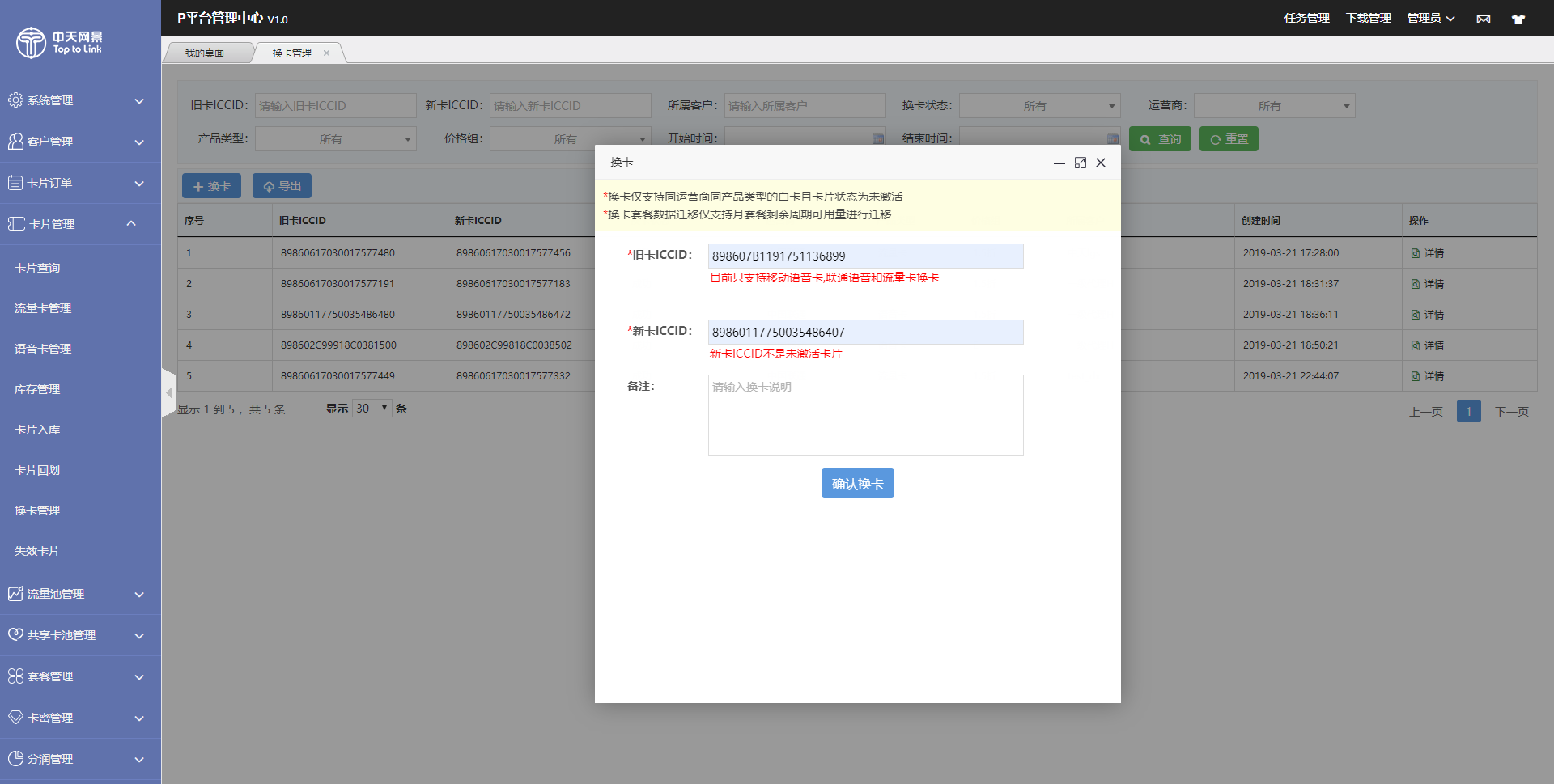Expand the 系统管理 menu chevron
The image size is (1554, 784).
(x=139, y=101)
